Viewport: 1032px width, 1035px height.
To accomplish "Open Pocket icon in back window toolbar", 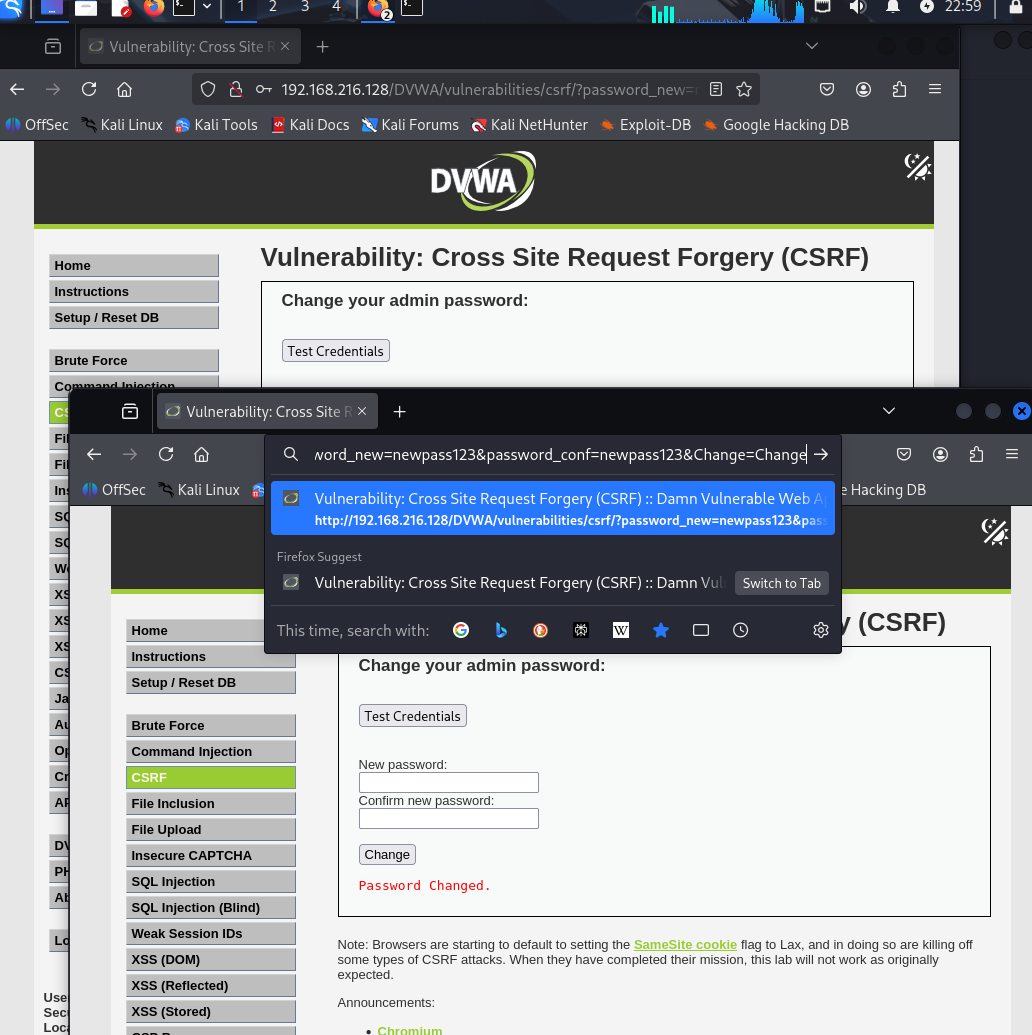I will [827, 89].
